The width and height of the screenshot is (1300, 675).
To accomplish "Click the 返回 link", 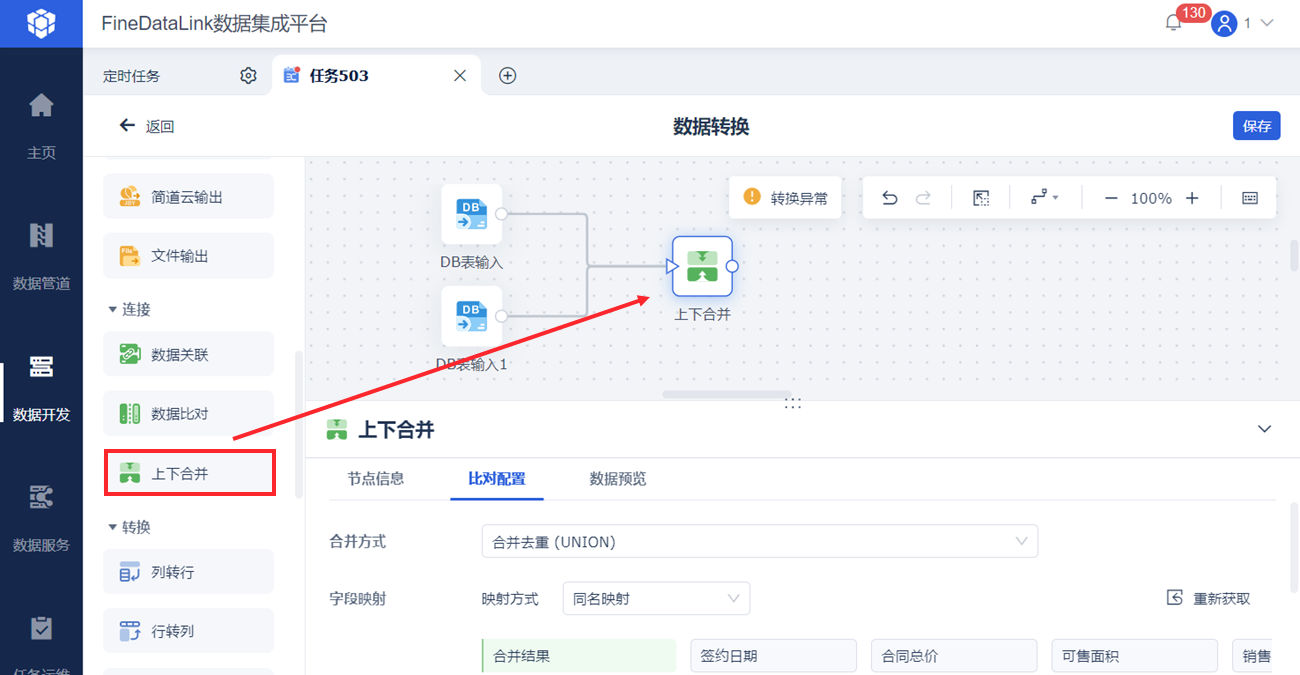I will coord(160,126).
